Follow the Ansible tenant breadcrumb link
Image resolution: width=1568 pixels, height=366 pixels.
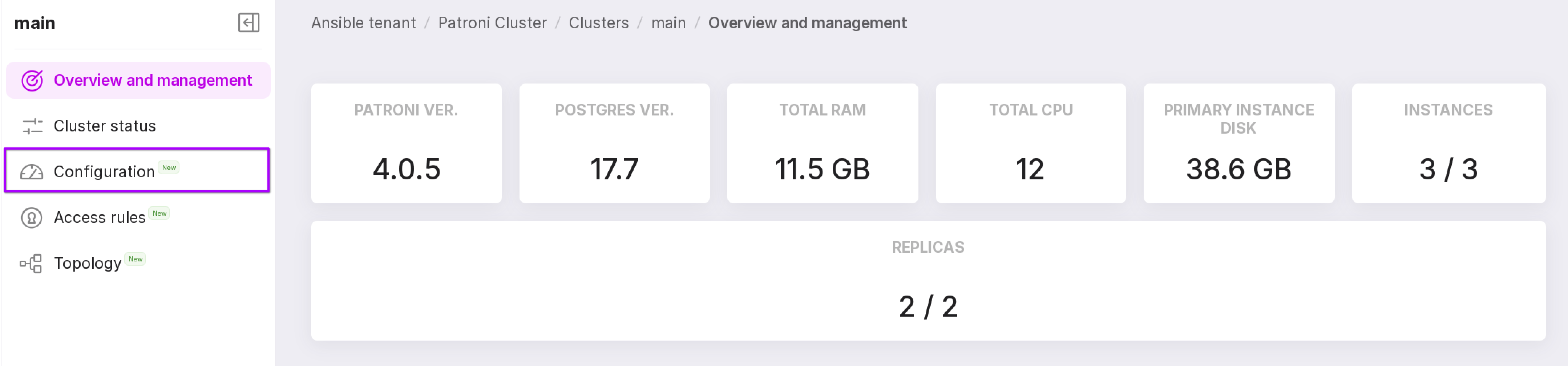click(363, 23)
